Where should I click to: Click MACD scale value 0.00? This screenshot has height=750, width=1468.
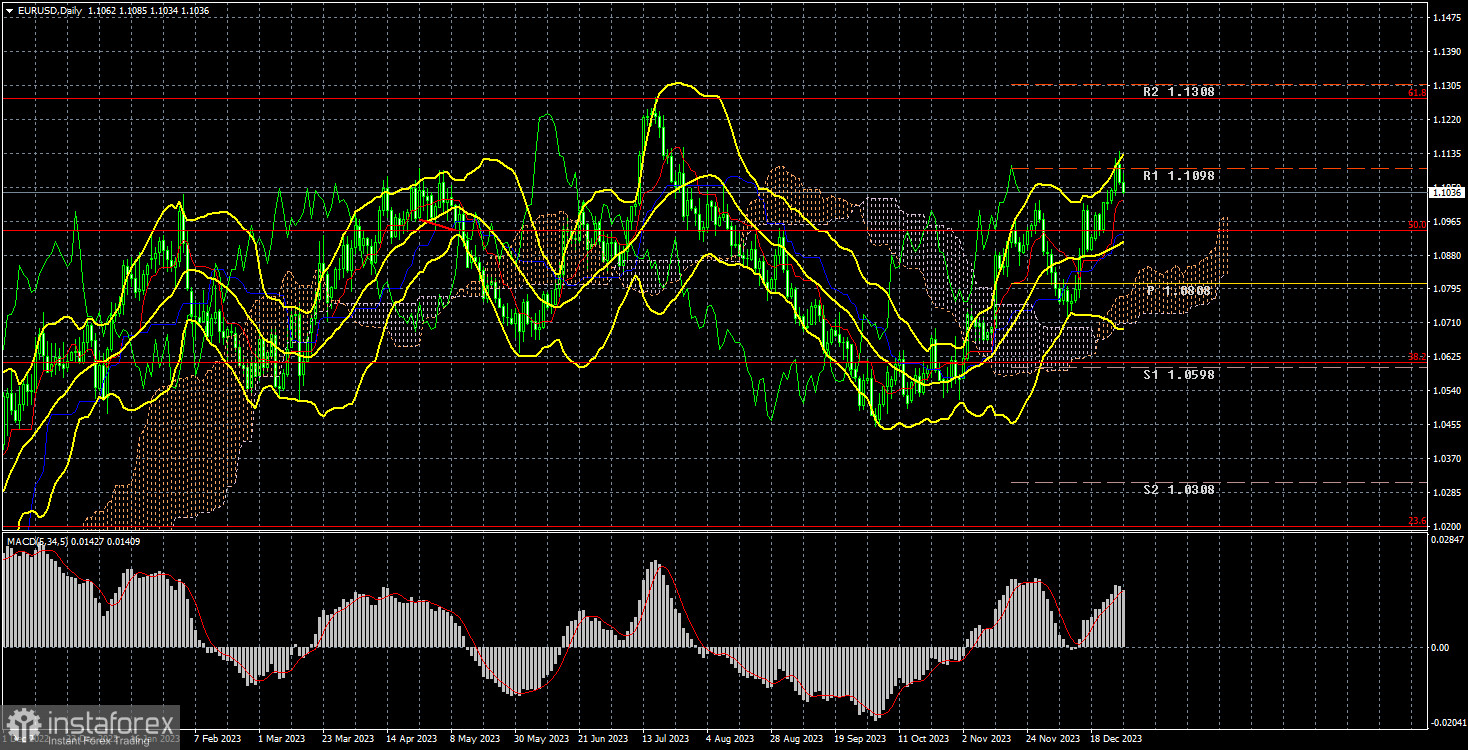click(1439, 648)
